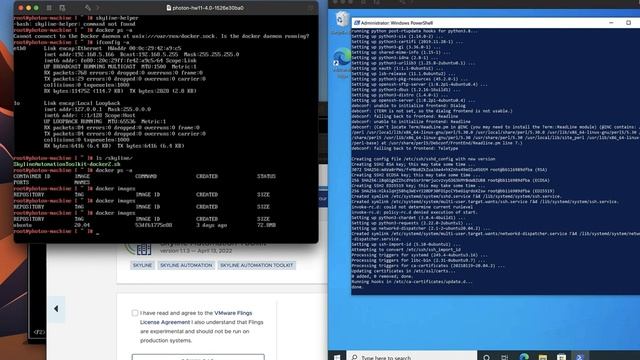Click the Cortana circle in the taskbar
Viewport: 640px width, 360px height.
486,357
